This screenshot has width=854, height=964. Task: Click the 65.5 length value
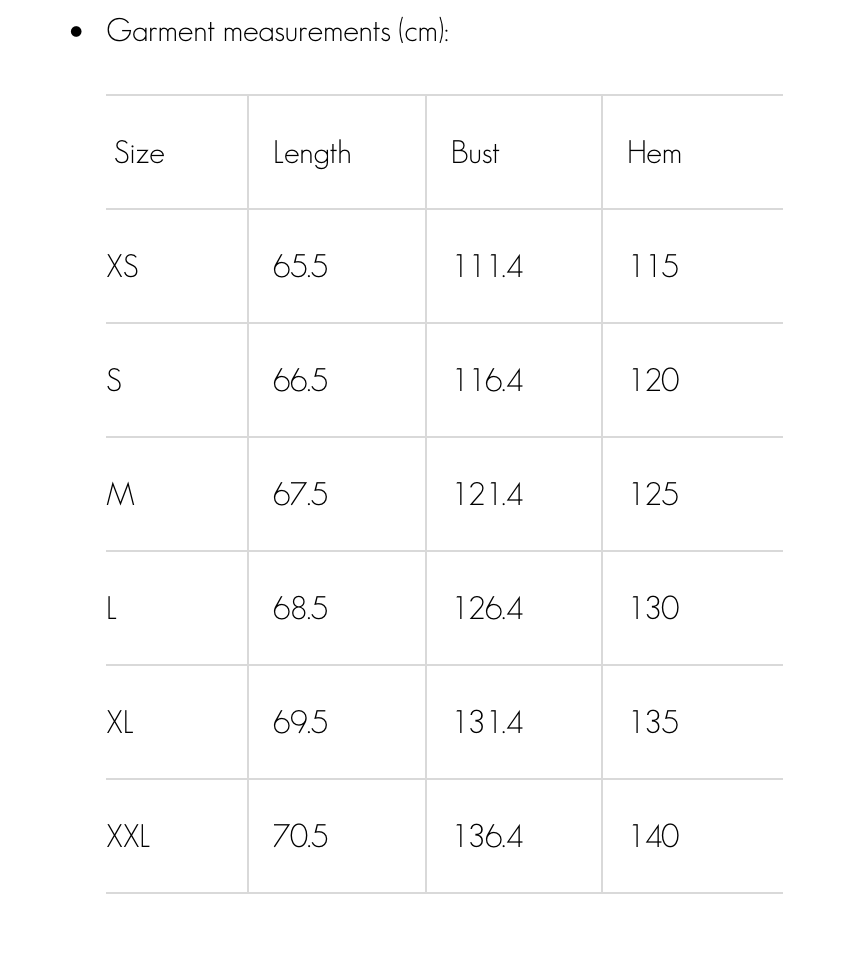point(300,267)
